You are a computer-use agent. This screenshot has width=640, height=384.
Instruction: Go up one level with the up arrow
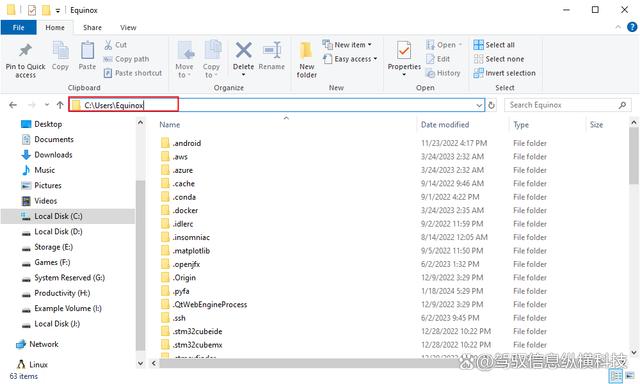tap(60, 105)
